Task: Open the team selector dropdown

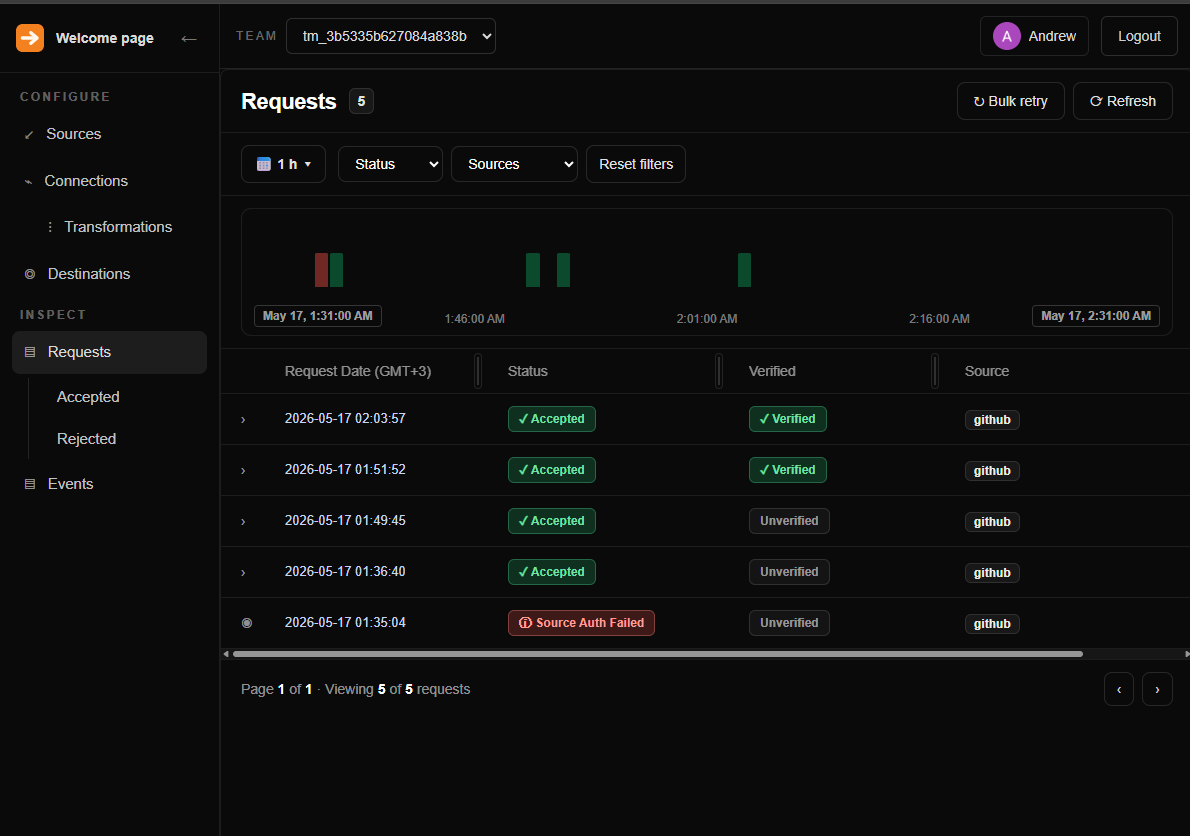Action: (x=391, y=36)
